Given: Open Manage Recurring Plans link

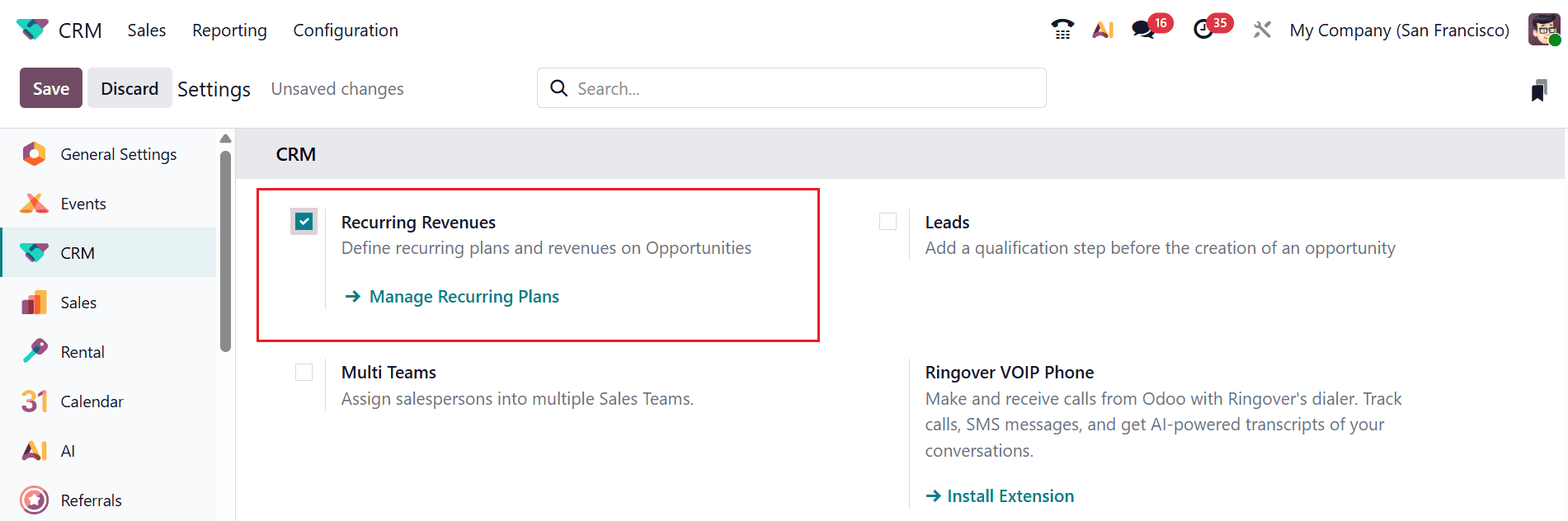Looking at the screenshot, I should click(452, 296).
